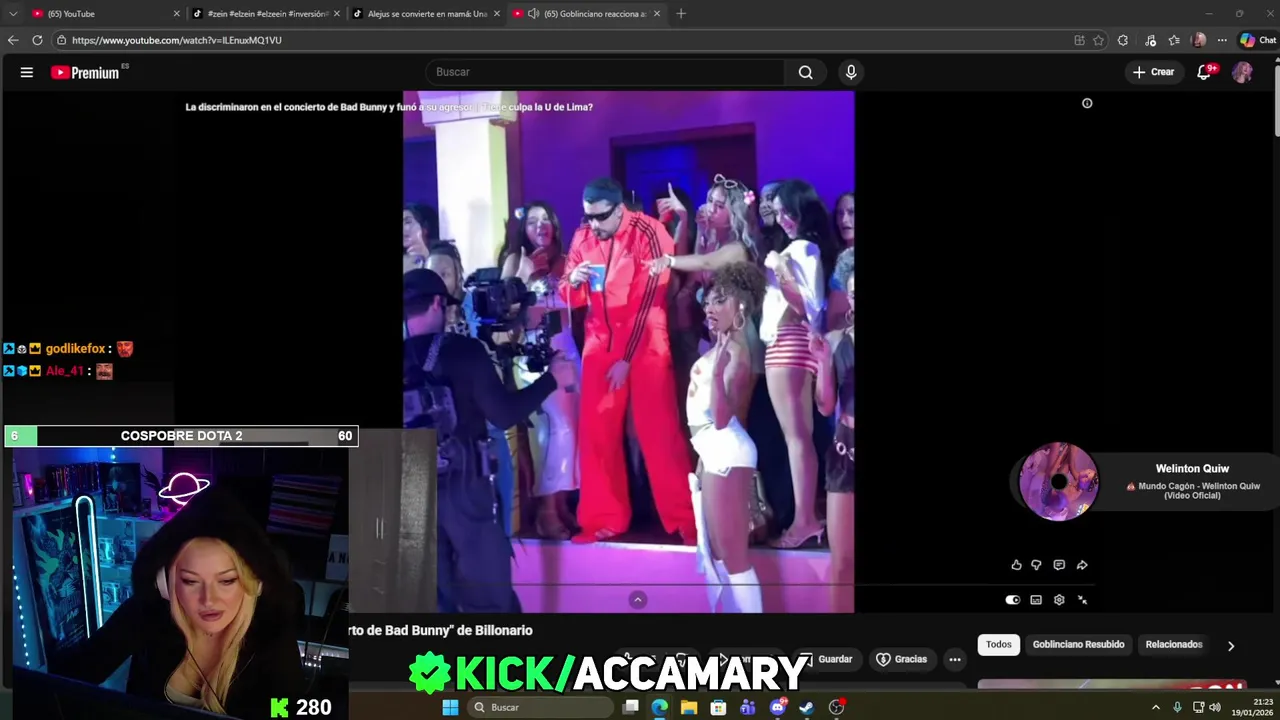1280x720 pixels.
Task: Toggle subtitles icon in player controls
Action: point(1036,600)
